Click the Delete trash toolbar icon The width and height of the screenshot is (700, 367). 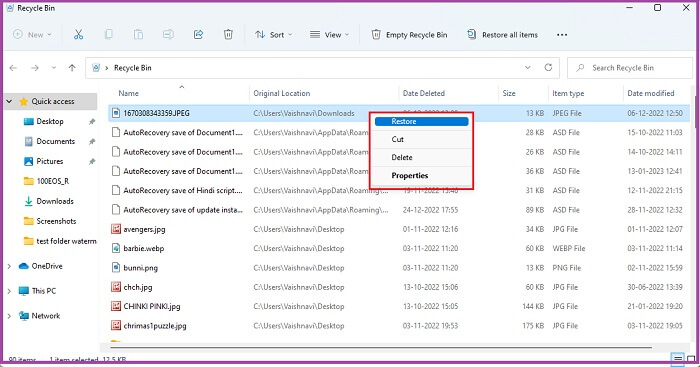pos(228,34)
